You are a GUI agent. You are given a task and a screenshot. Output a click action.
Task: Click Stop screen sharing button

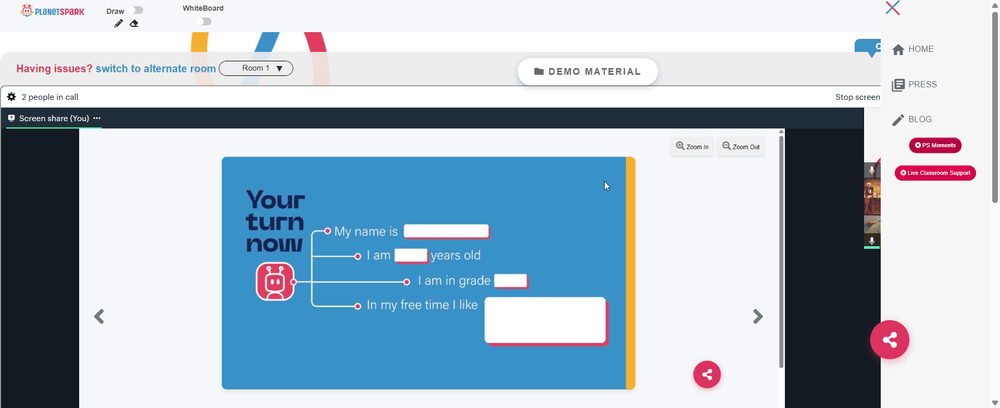tap(858, 97)
